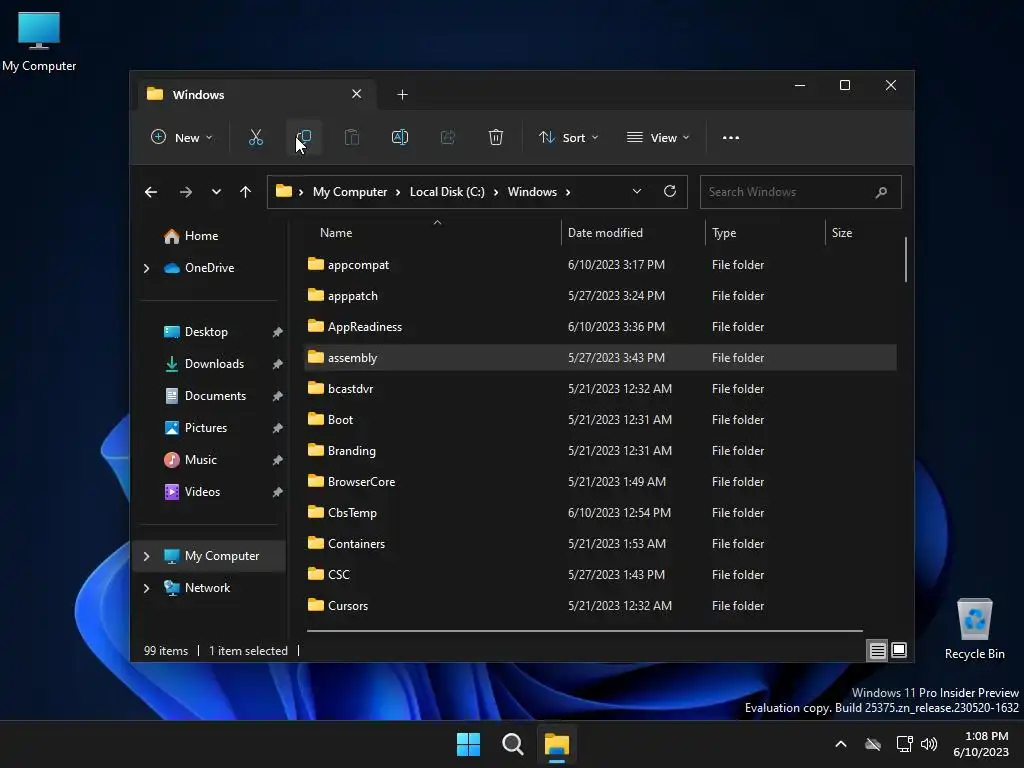Select the bcastdvr folder
This screenshot has height=768, width=1024.
pos(600,389)
